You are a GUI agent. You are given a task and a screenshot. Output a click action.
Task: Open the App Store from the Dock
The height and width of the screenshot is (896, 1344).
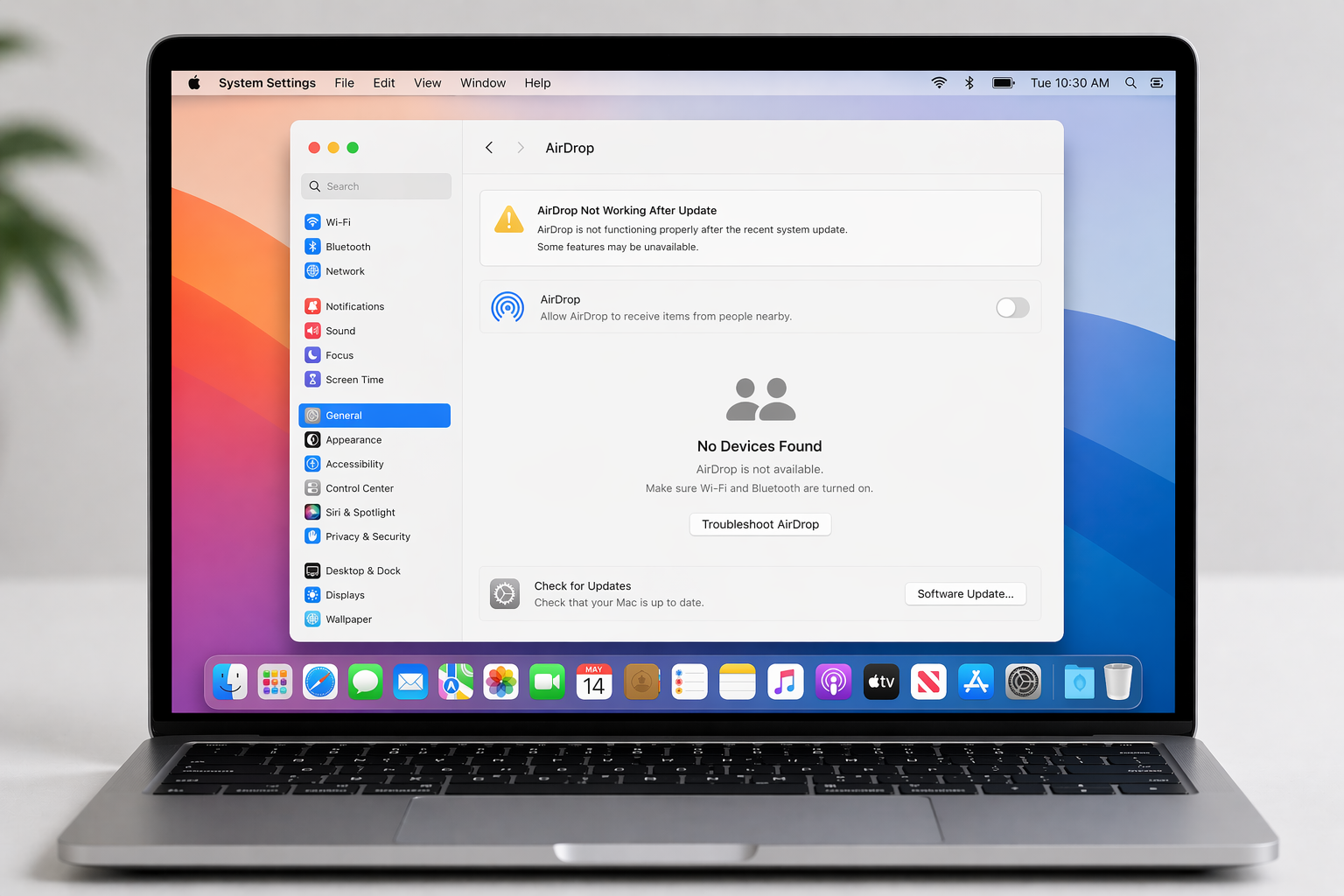point(976,682)
